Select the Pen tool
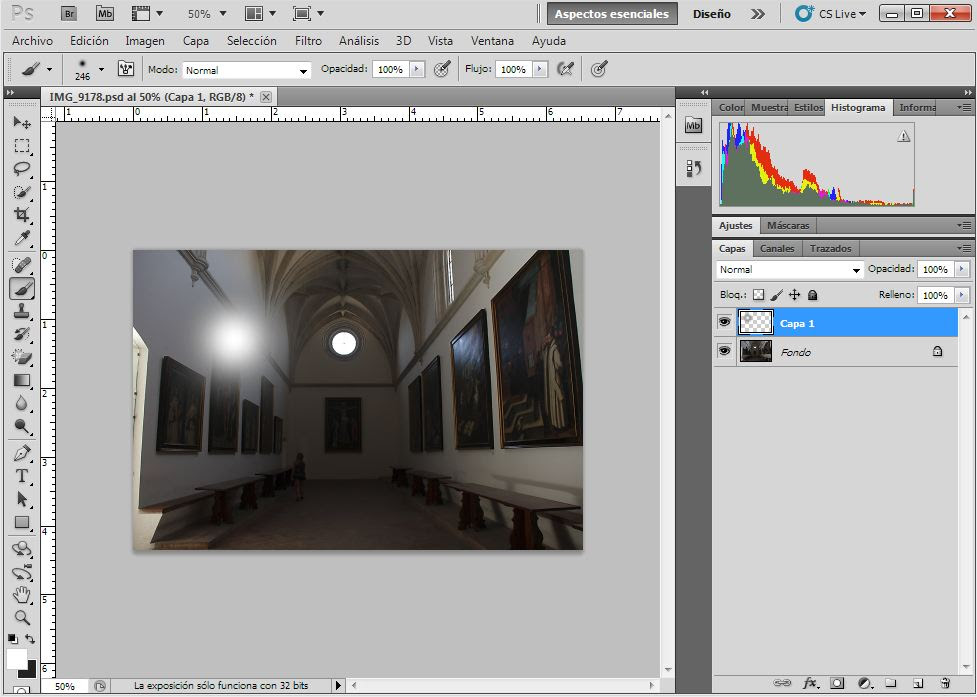This screenshot has height=697, width=977. pyautogui.click(x=22, y=453)
